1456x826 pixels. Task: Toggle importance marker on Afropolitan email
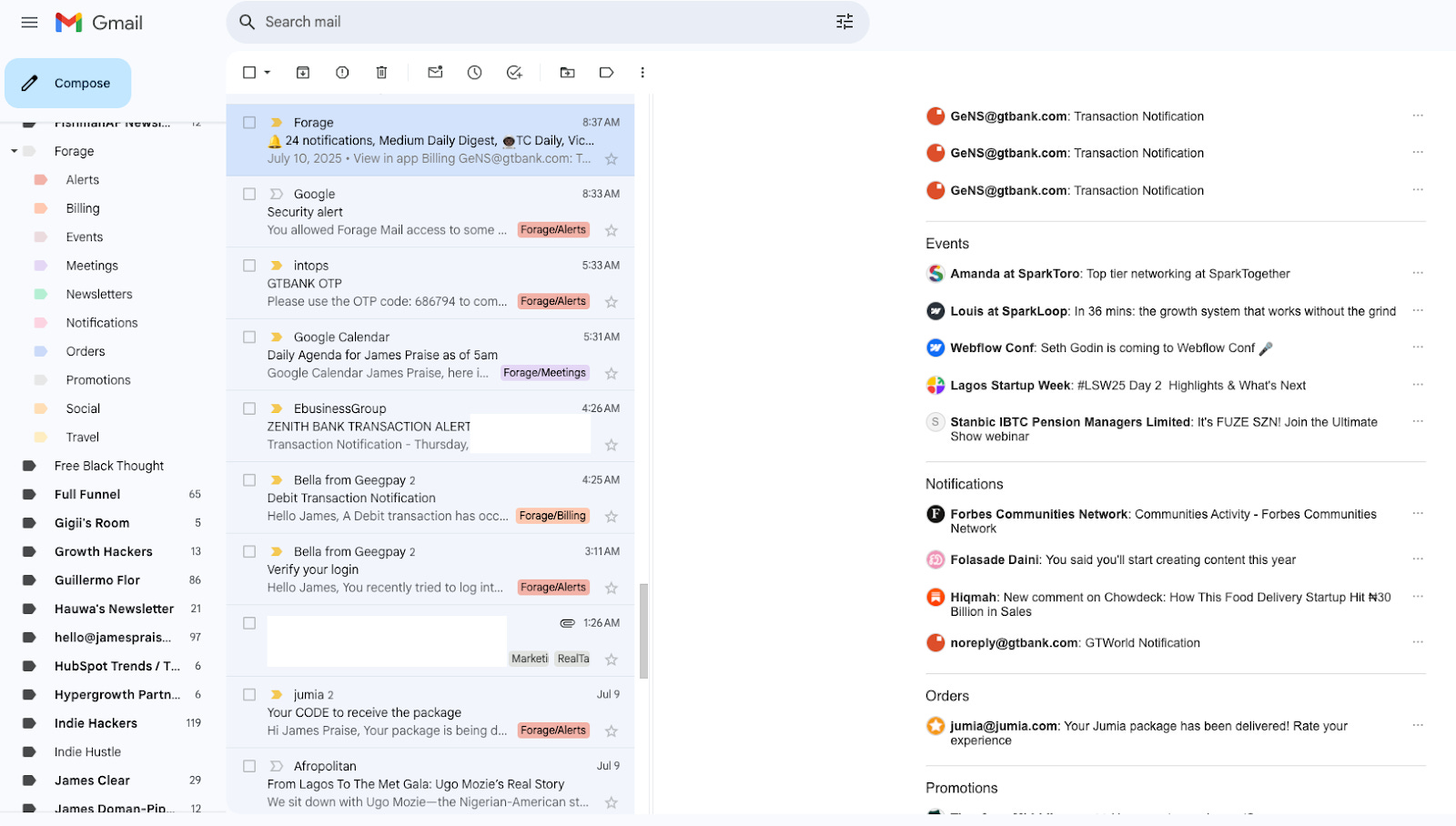click(x=277, y=766)
